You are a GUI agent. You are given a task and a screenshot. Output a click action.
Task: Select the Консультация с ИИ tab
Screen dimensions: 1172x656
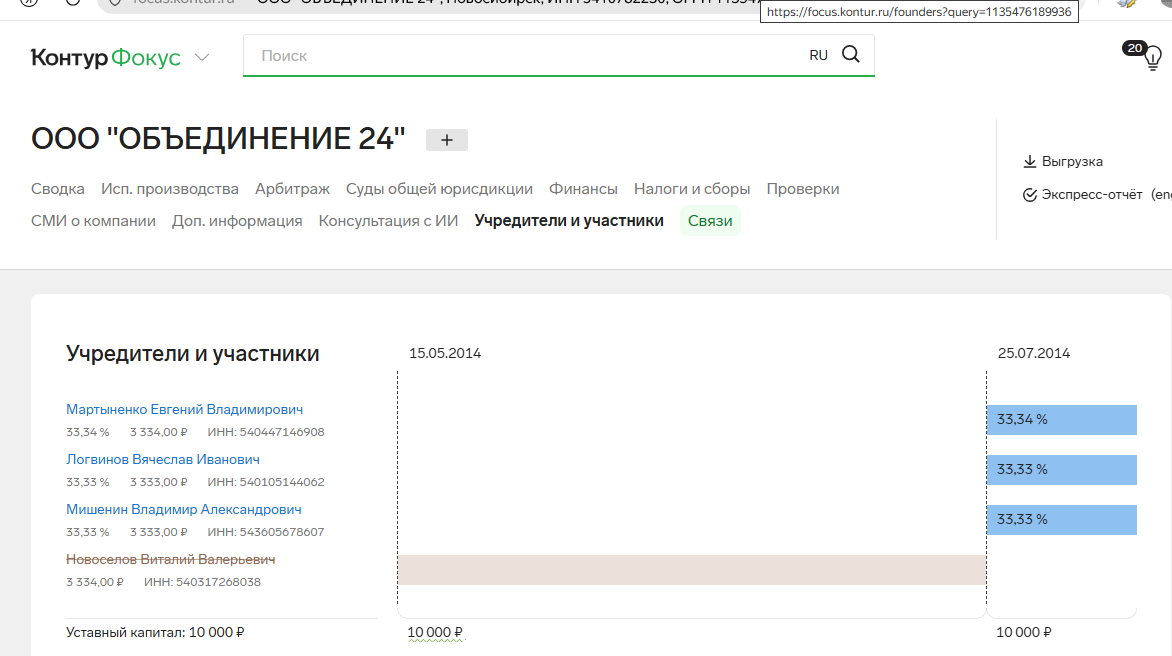(388, 221)
